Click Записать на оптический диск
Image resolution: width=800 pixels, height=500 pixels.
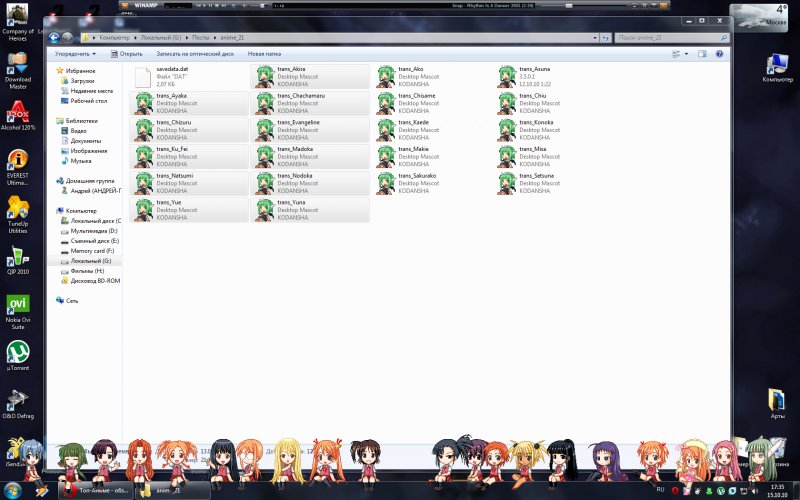tap(195, 54)
